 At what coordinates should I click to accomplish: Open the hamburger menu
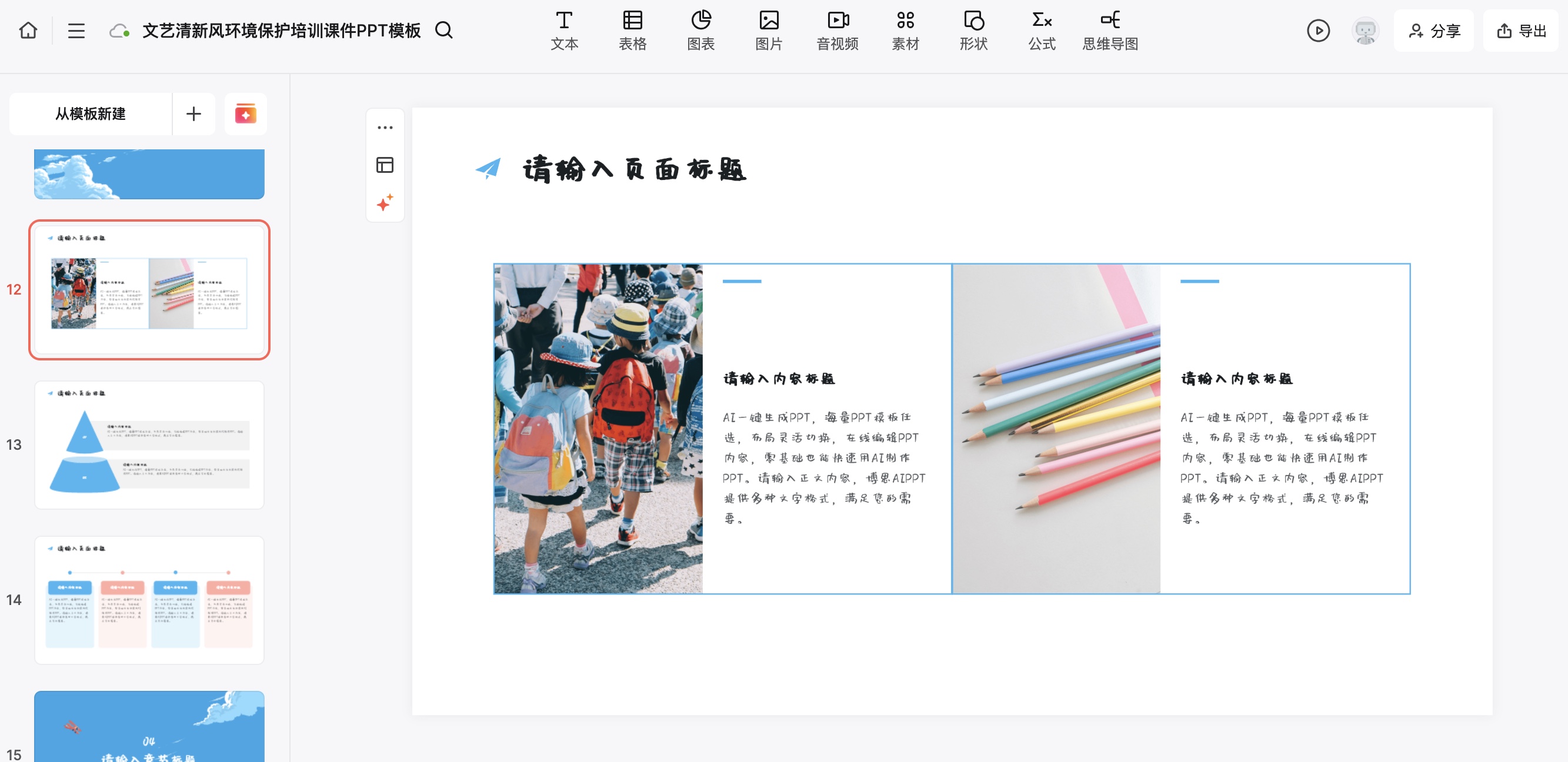click(x=76, y=31)
